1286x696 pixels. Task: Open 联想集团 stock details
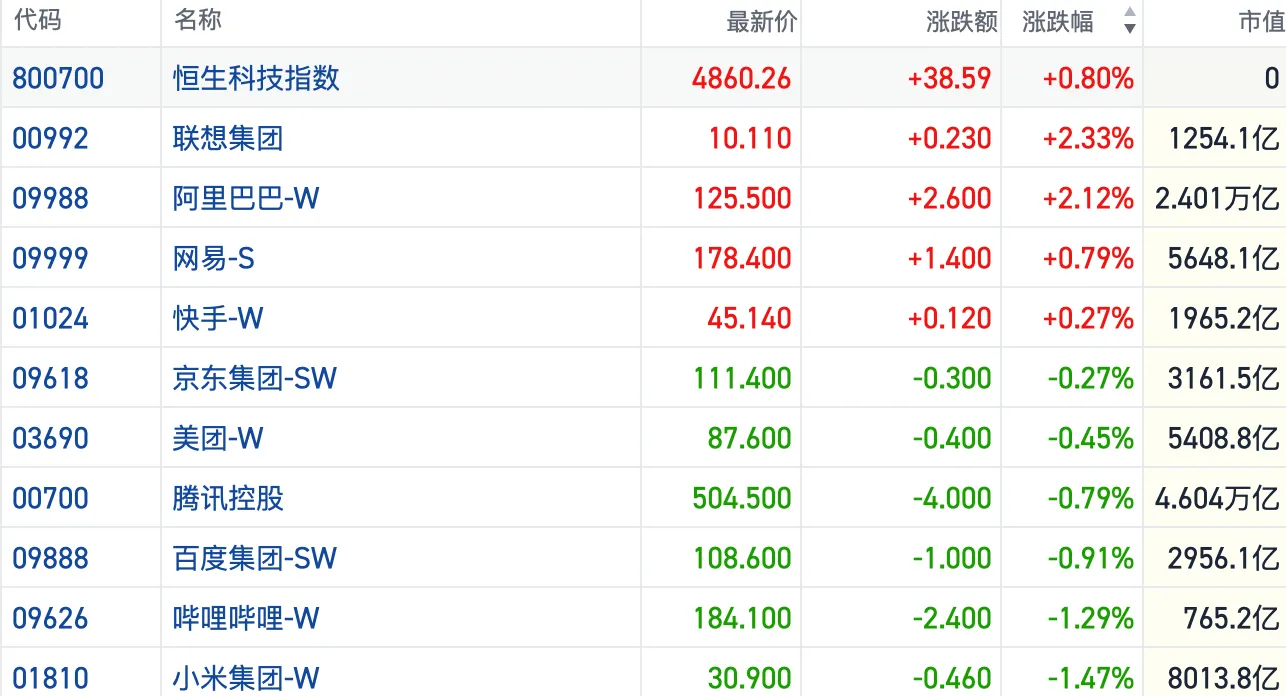pos(228,138)
